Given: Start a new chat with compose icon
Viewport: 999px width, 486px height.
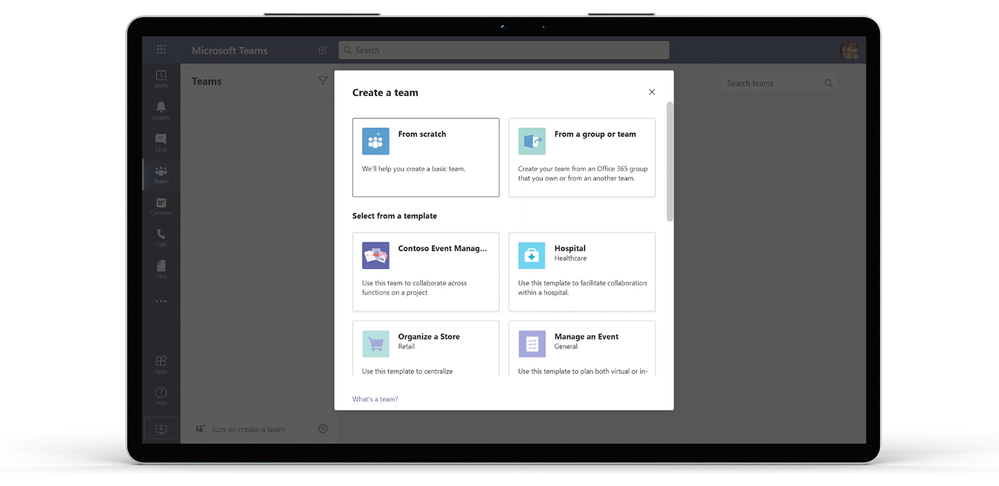Looking at the screenshot, I should [x=322, y=50].
